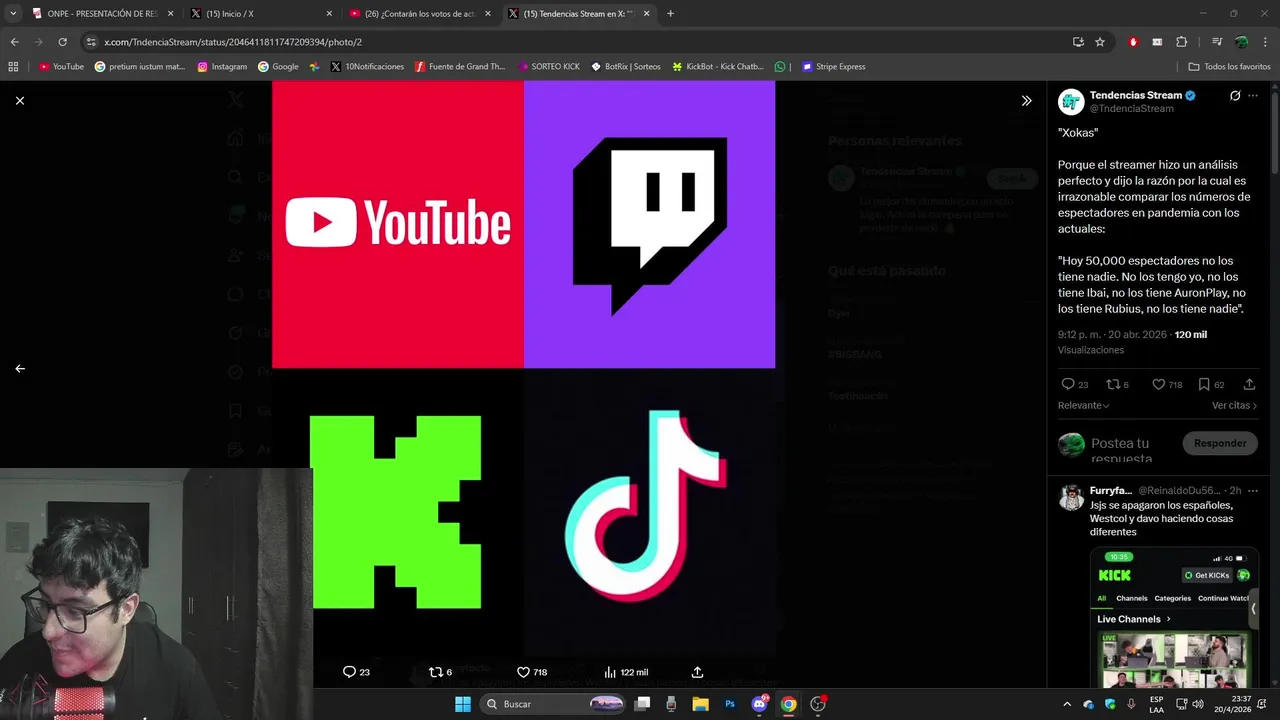Viewport: 1280px width, 720px height.
Task: Share the tweet via sidebar share icon
Action: 1249,384
